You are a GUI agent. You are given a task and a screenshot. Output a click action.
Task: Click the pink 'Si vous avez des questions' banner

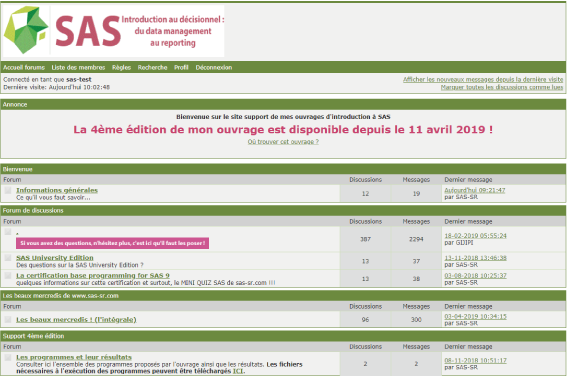[112, 243]
